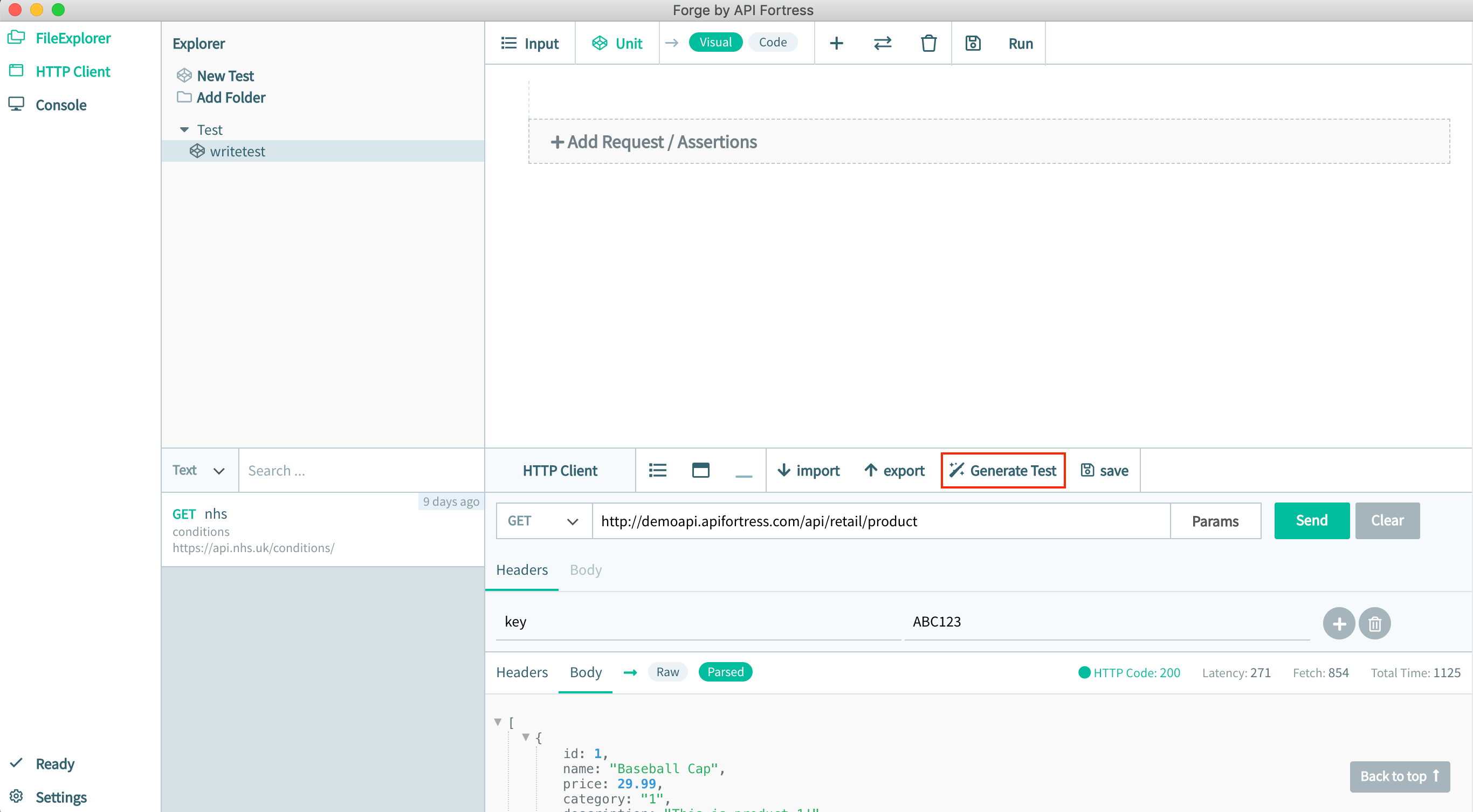1473x812 pixels.
Task: Click the Generate Test button
Action: pyautogui.click(x=1003, y=470)
